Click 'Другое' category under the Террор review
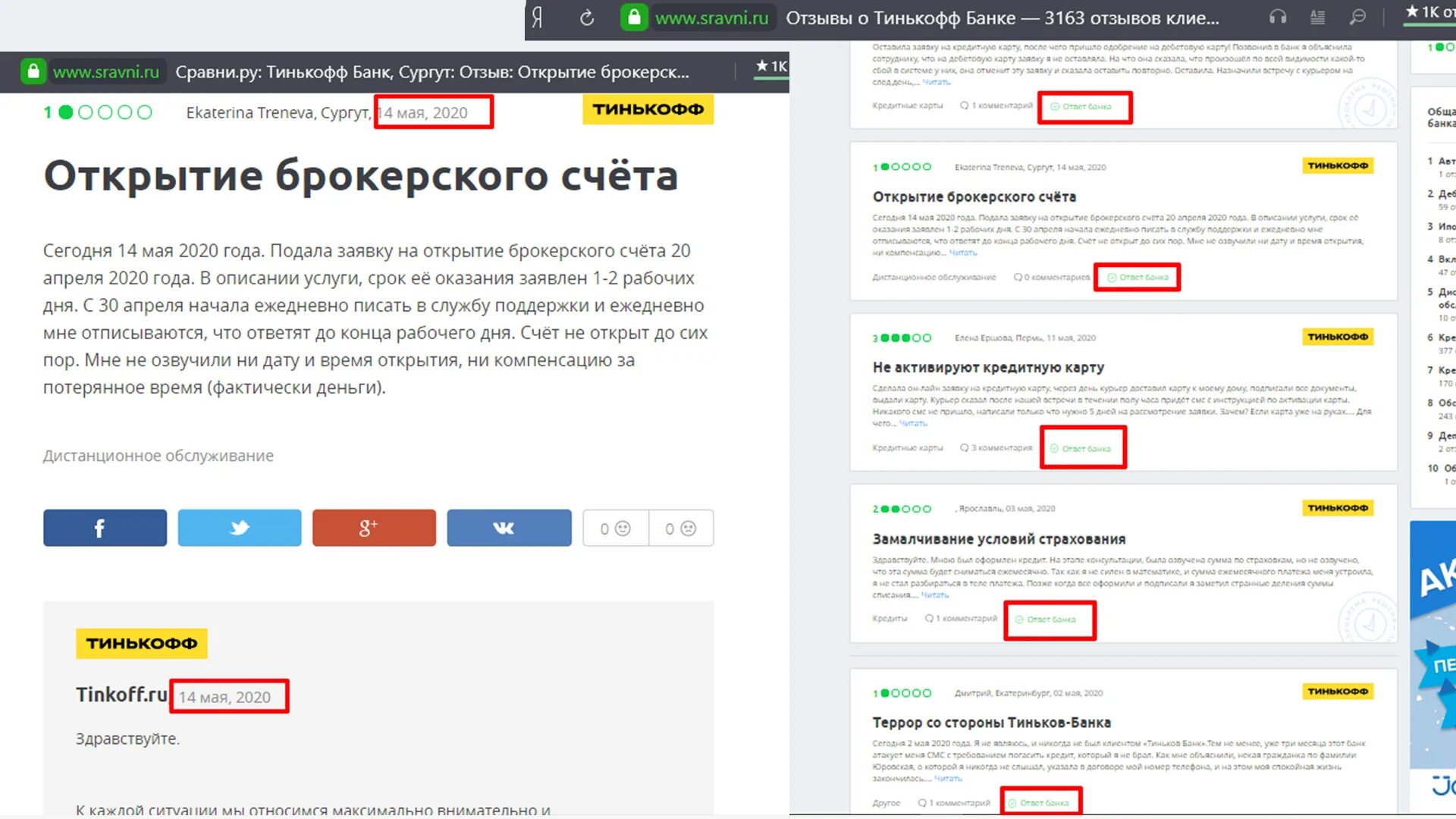 (886, 802)
